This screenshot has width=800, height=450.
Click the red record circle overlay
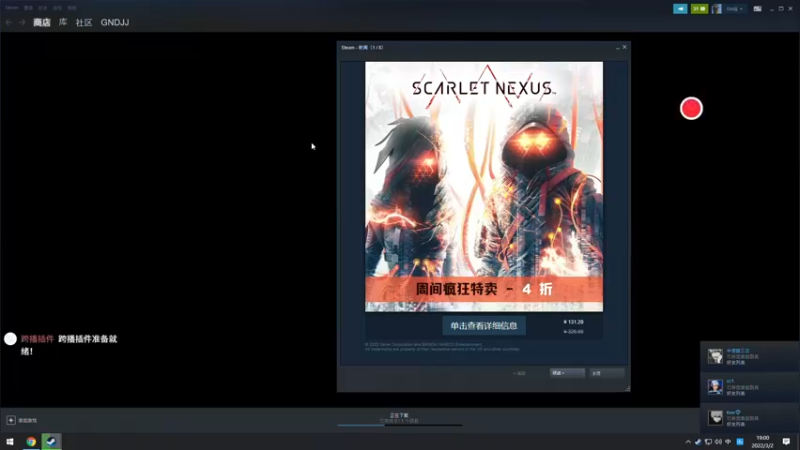[691, 108]
